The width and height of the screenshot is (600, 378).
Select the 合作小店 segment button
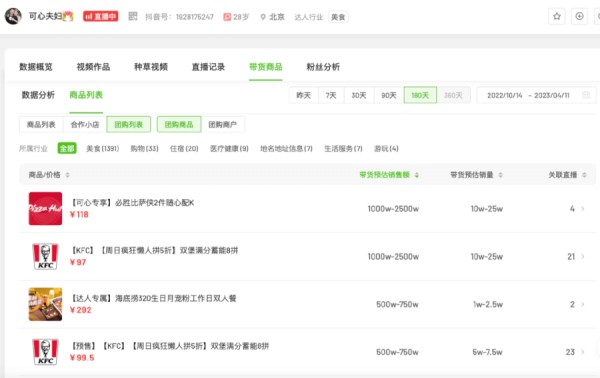(85, 124)
